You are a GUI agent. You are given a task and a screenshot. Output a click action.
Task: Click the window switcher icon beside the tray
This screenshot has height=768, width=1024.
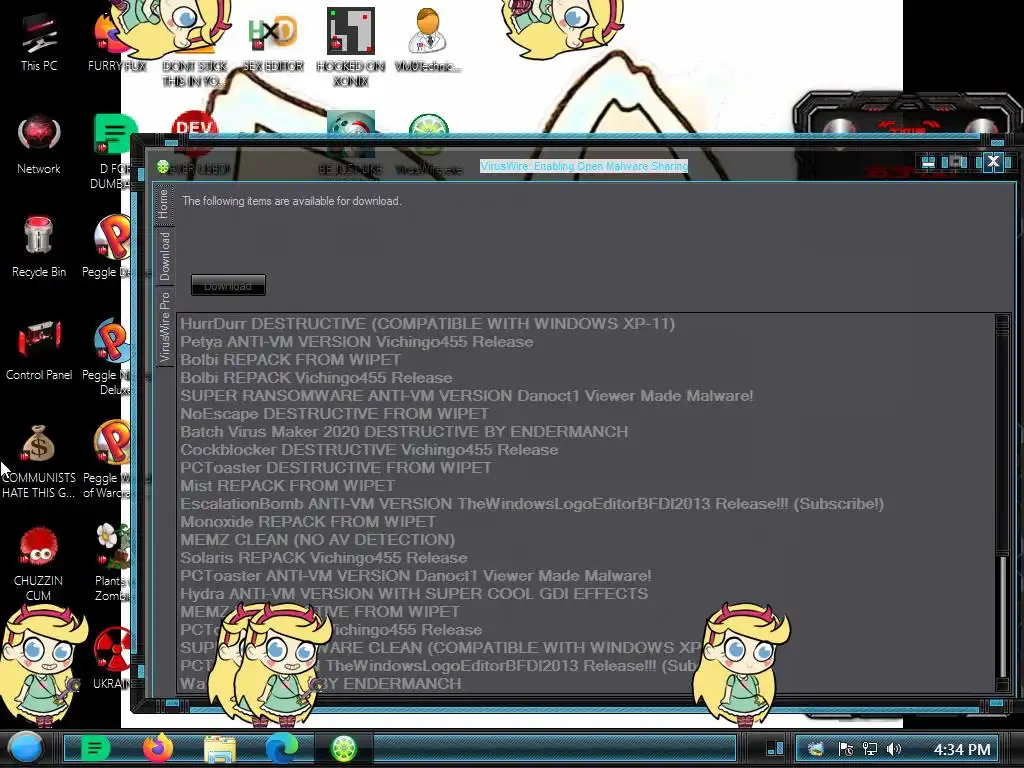coord(775,748)
